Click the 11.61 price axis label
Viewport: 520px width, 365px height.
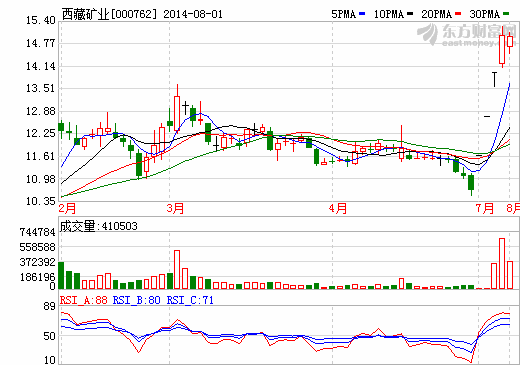tap(41, 156)
